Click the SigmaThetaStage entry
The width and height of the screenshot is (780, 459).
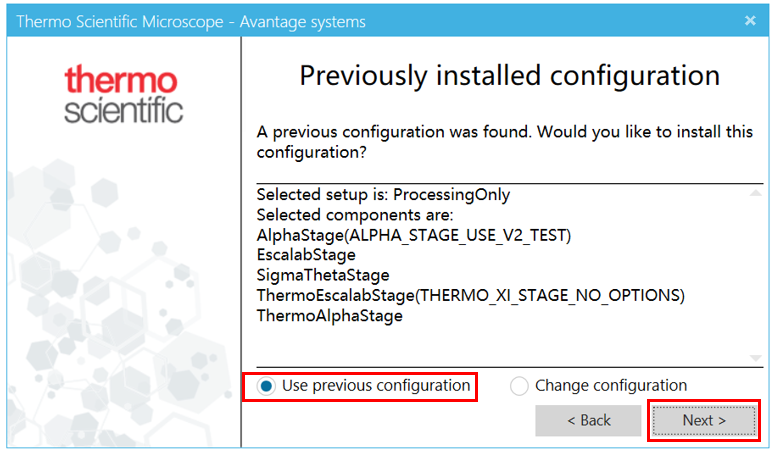click(323, 275)
